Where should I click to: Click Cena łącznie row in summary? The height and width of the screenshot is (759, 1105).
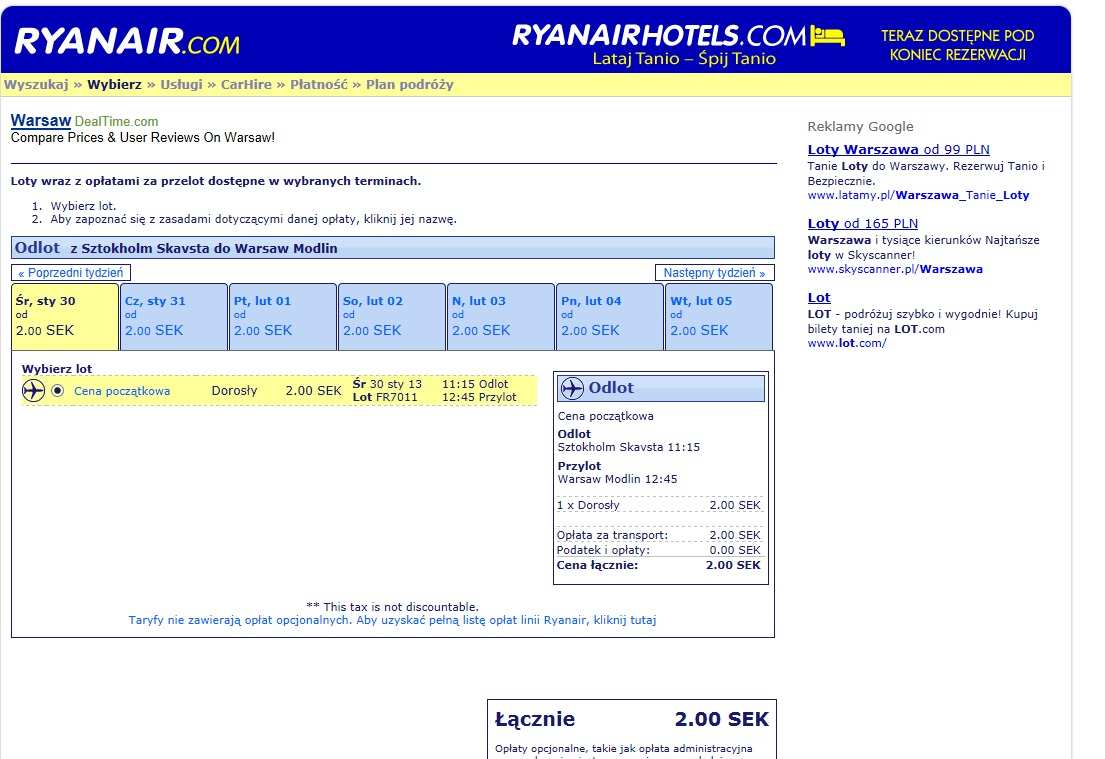point(659,565)
